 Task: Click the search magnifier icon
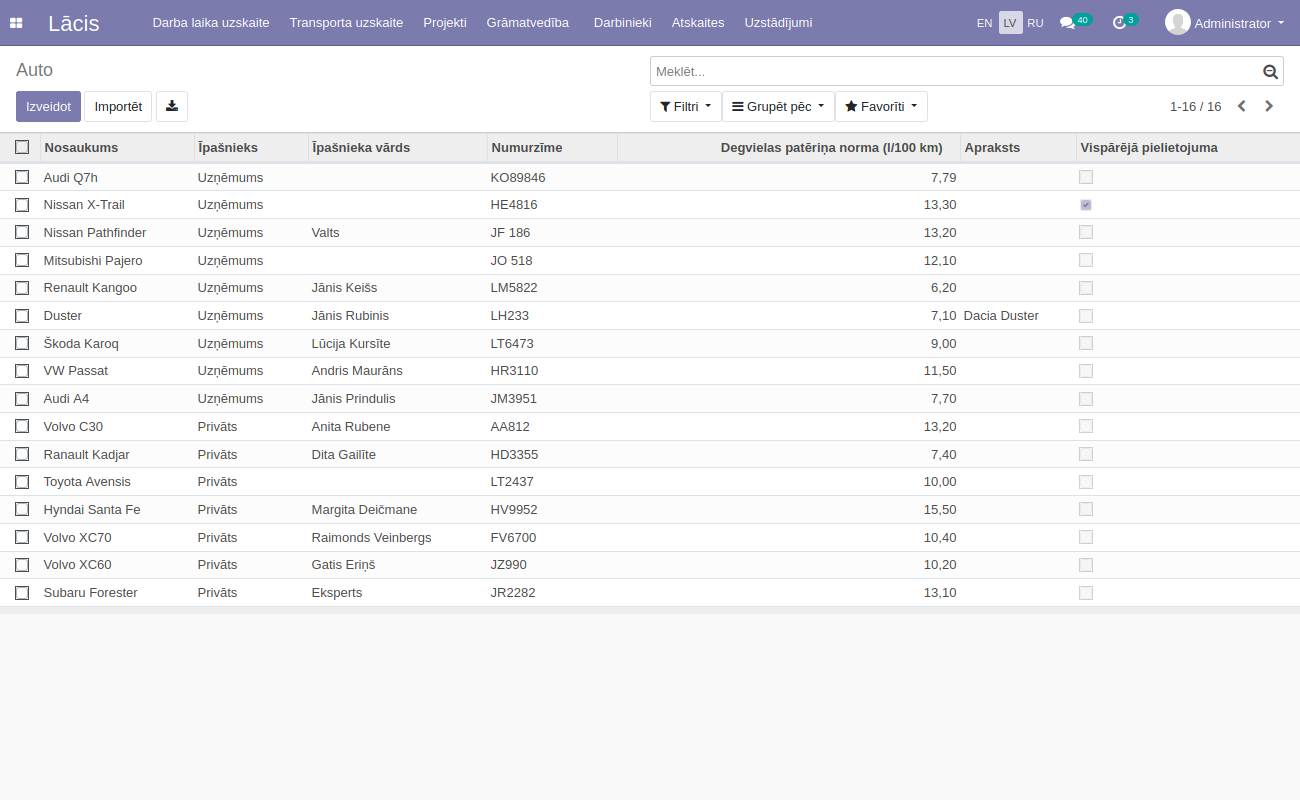pyautogui.click(x=1270, y=71)
